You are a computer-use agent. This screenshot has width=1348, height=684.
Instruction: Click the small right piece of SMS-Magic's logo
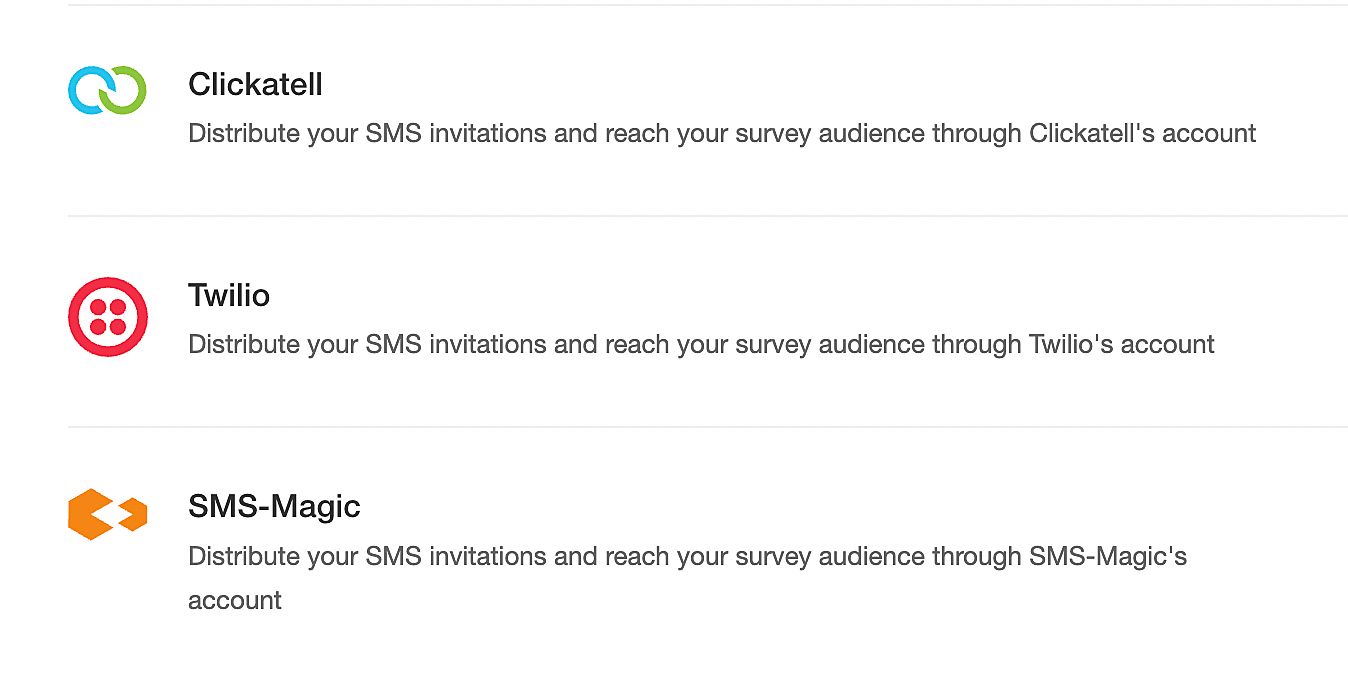(134, 515)
